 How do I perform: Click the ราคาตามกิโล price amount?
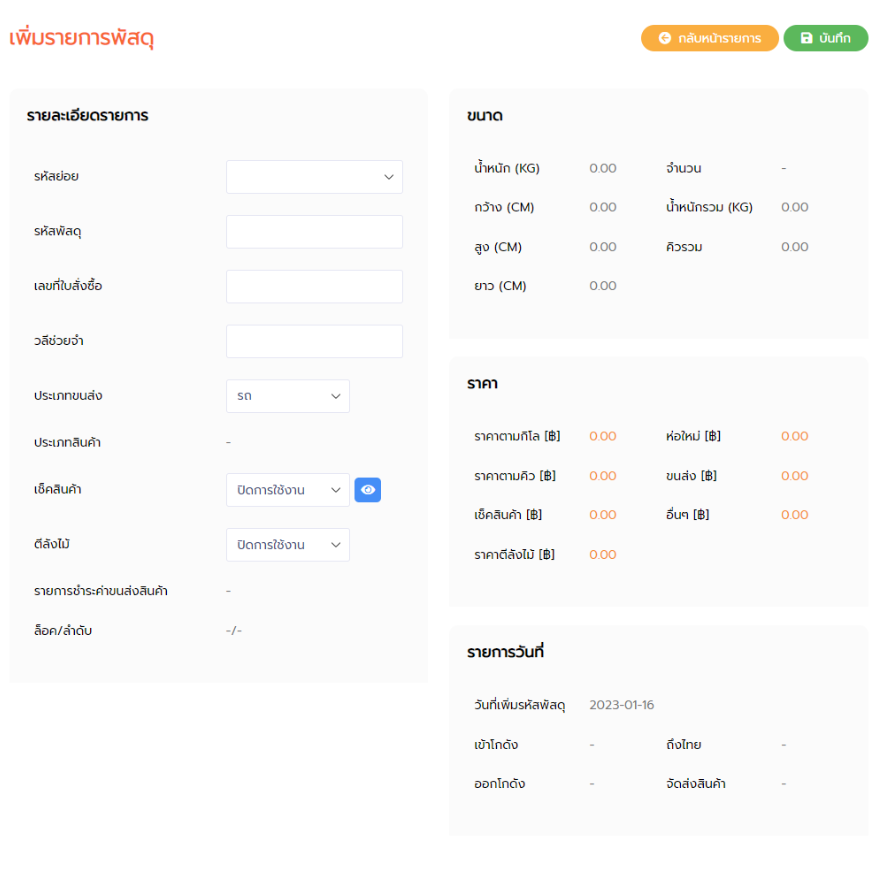pos(602,436)
